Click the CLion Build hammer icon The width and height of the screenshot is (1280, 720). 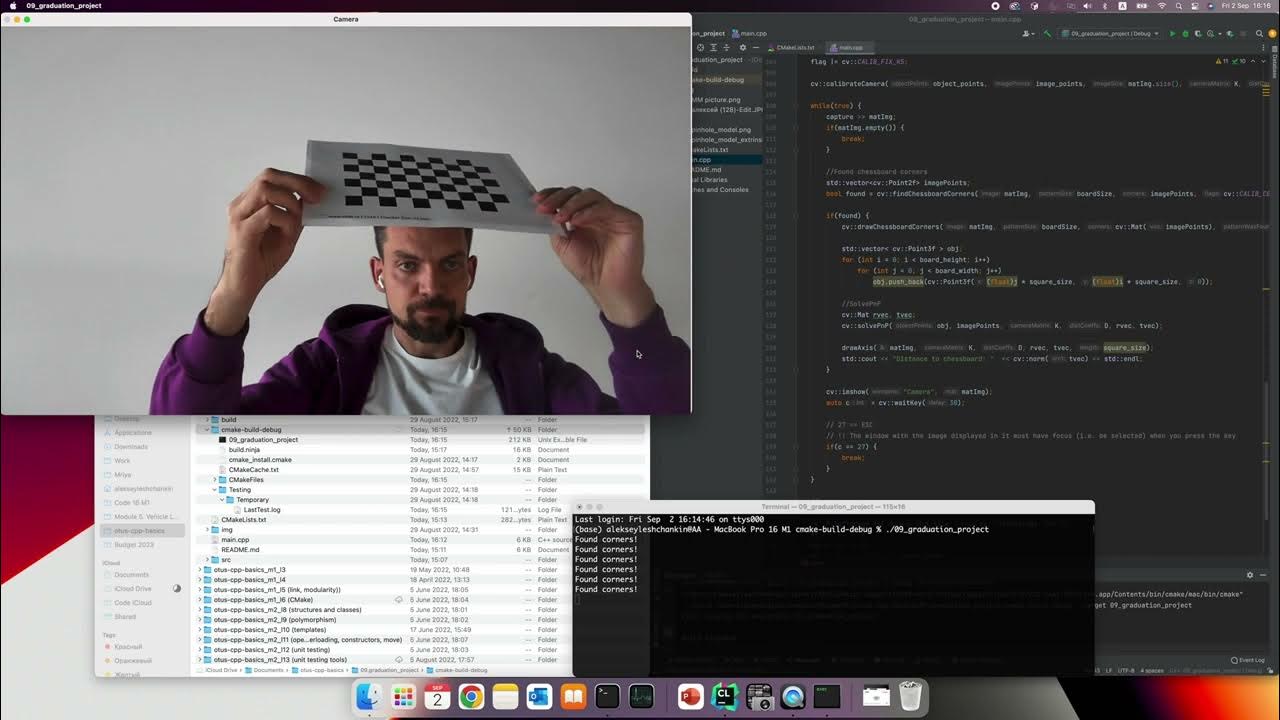pos(1049,33)
